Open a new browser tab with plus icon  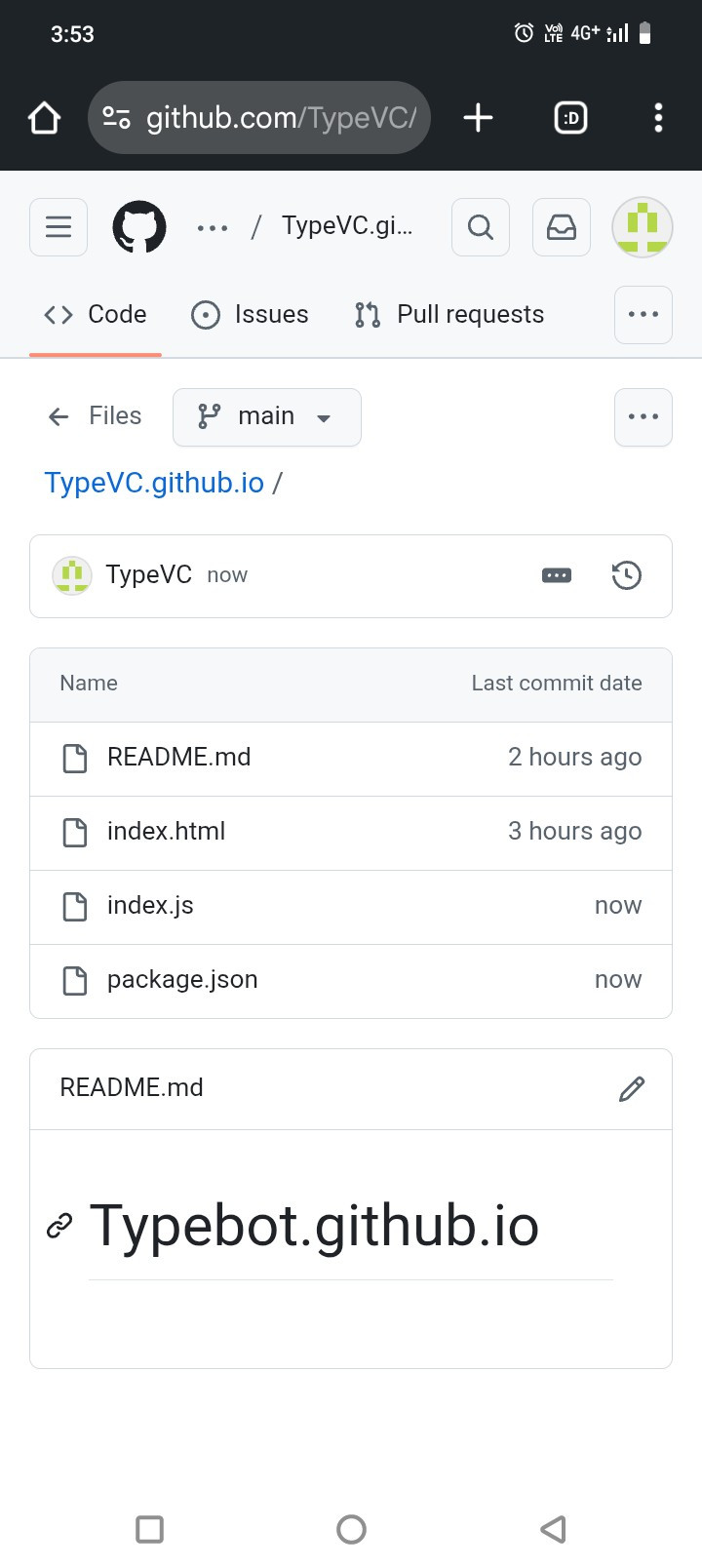[478, 118]
